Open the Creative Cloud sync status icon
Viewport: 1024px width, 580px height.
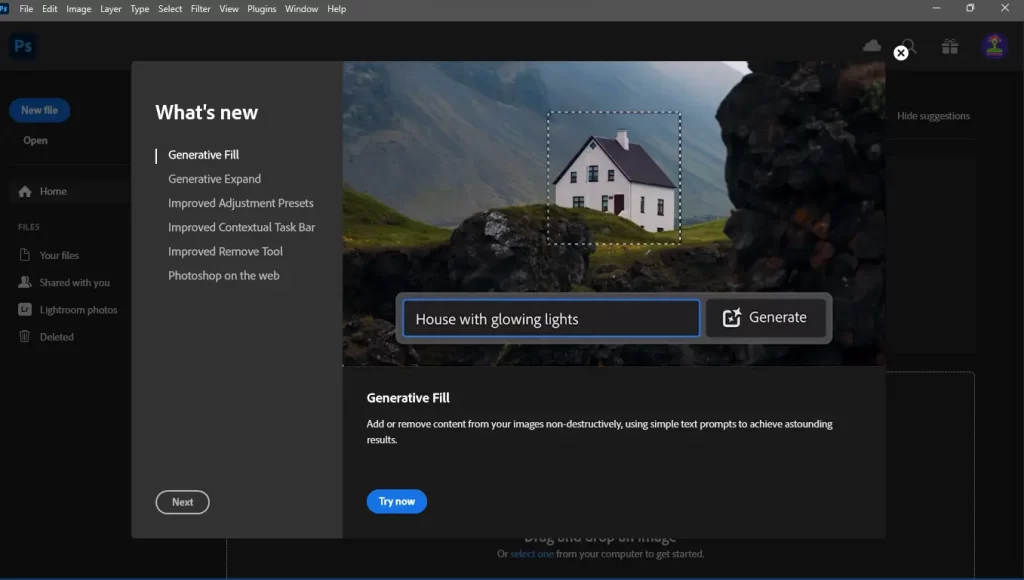click(x=872, y=46)
